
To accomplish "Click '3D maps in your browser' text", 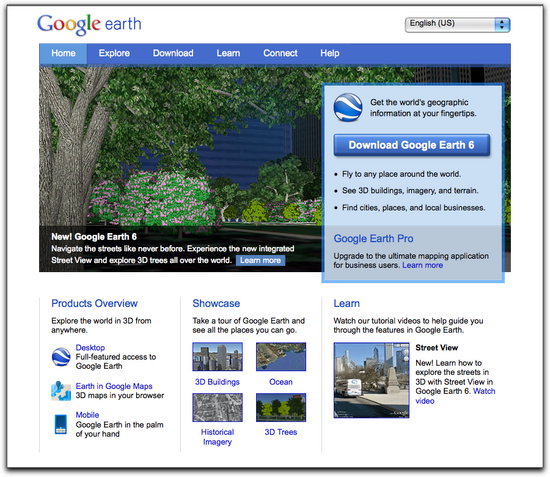I will [120, 396].
